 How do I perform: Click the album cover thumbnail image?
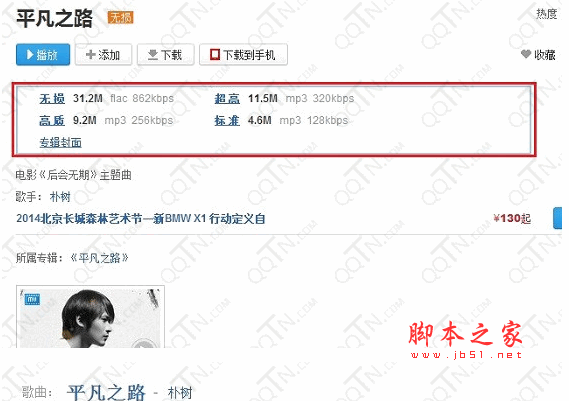[x=90, y=316]
